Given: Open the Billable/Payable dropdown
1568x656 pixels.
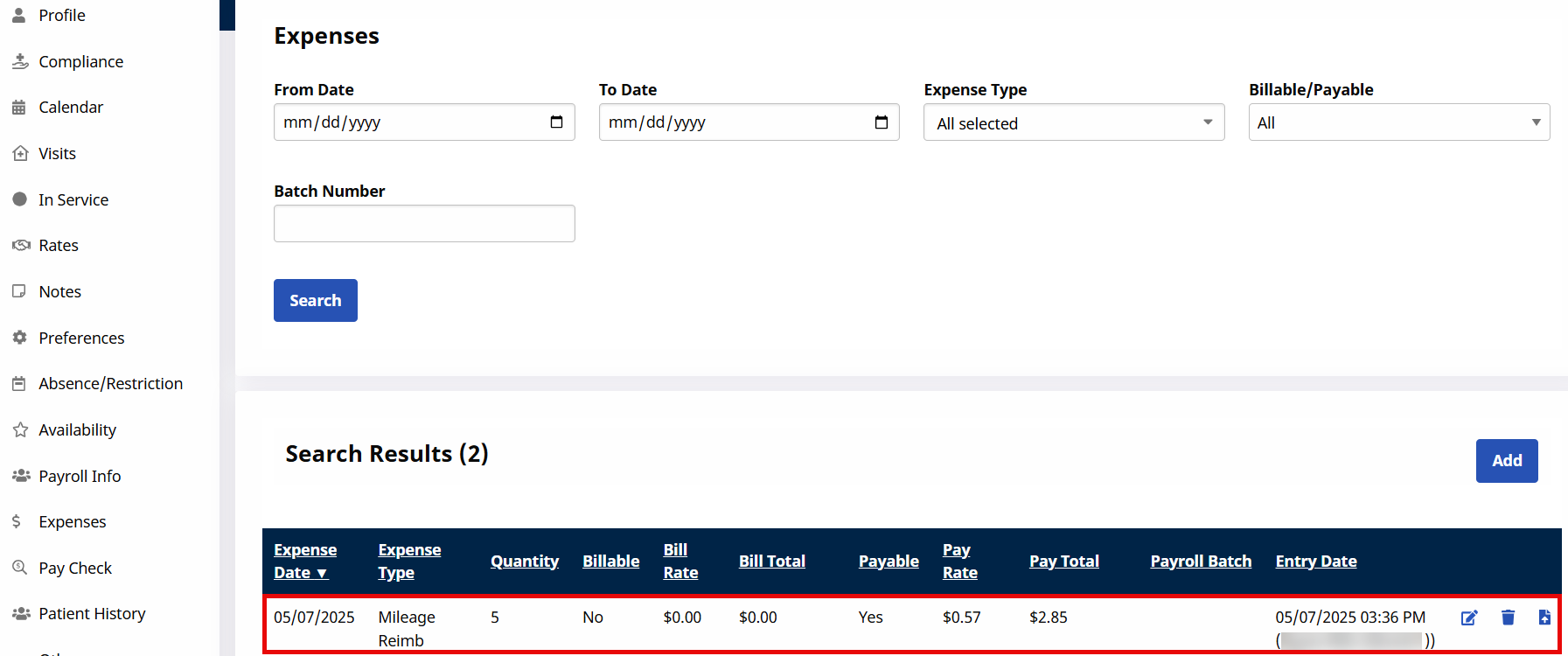Looking at the screenshot, I should [1398, 123].
